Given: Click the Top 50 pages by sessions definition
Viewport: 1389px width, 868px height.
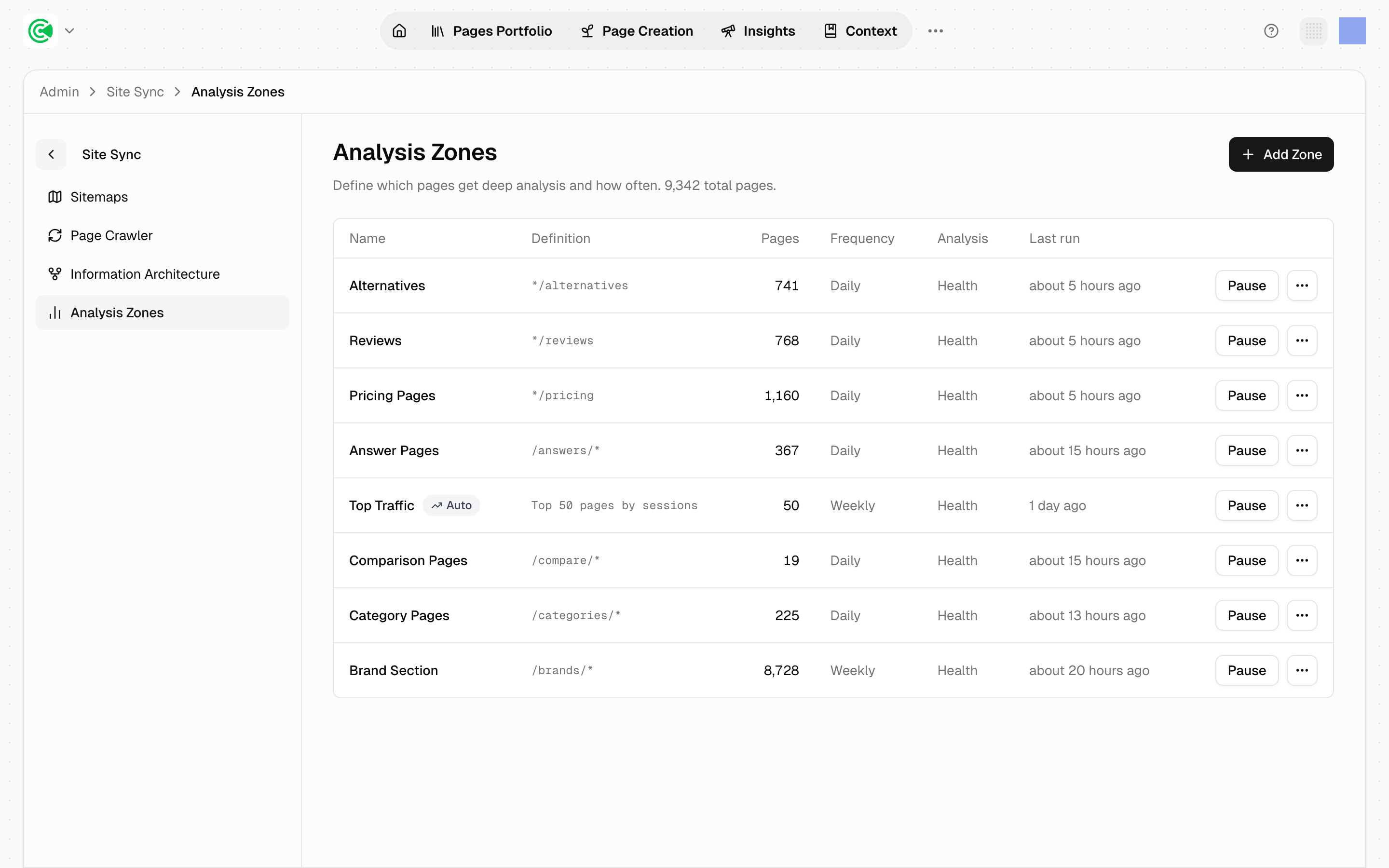Looking at the screenshot, I should [x=614, y=505].
